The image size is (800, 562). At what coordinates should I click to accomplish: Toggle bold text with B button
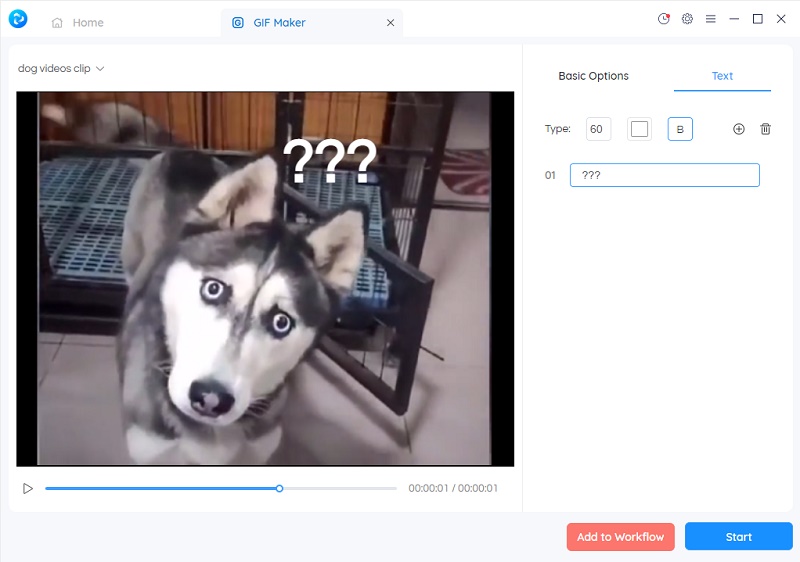[680, 129]
